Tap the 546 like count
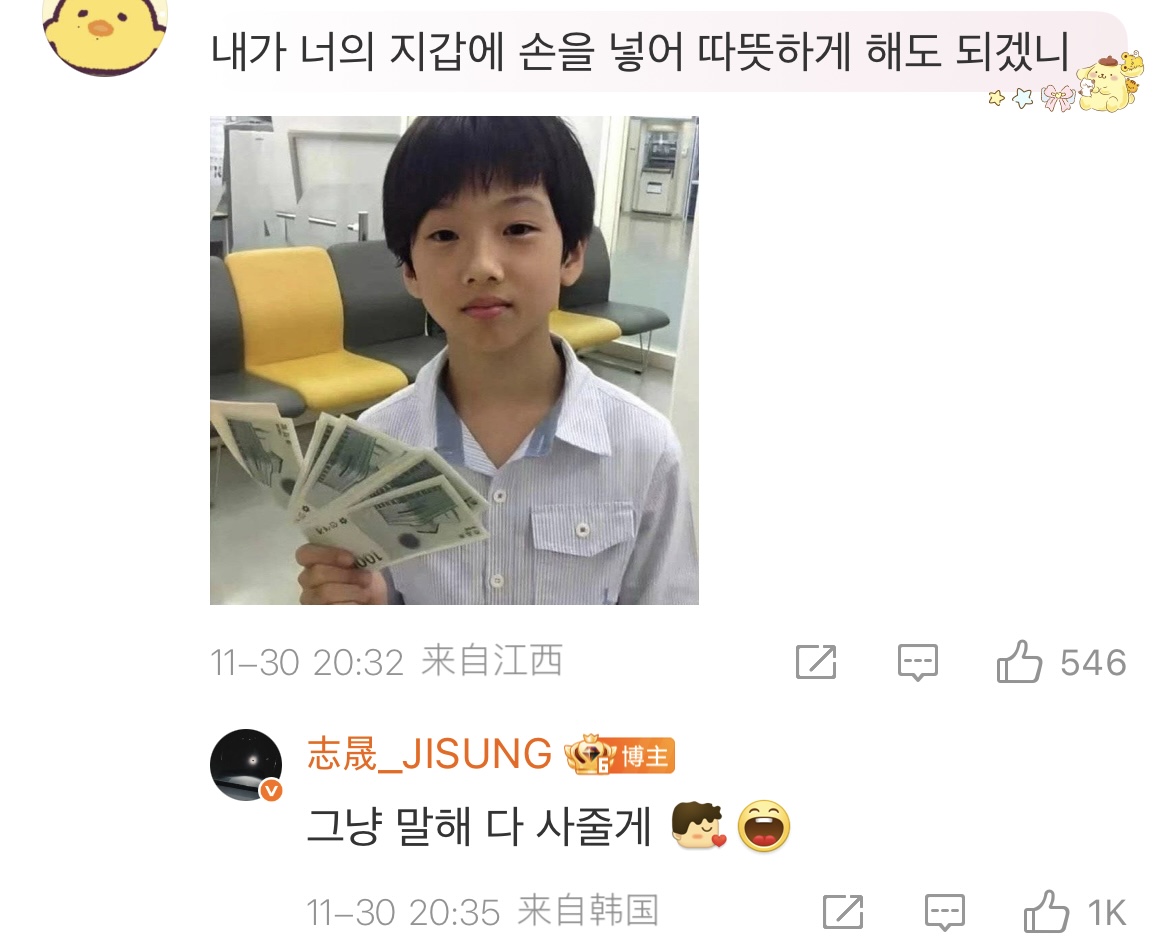 [1093, 663]
